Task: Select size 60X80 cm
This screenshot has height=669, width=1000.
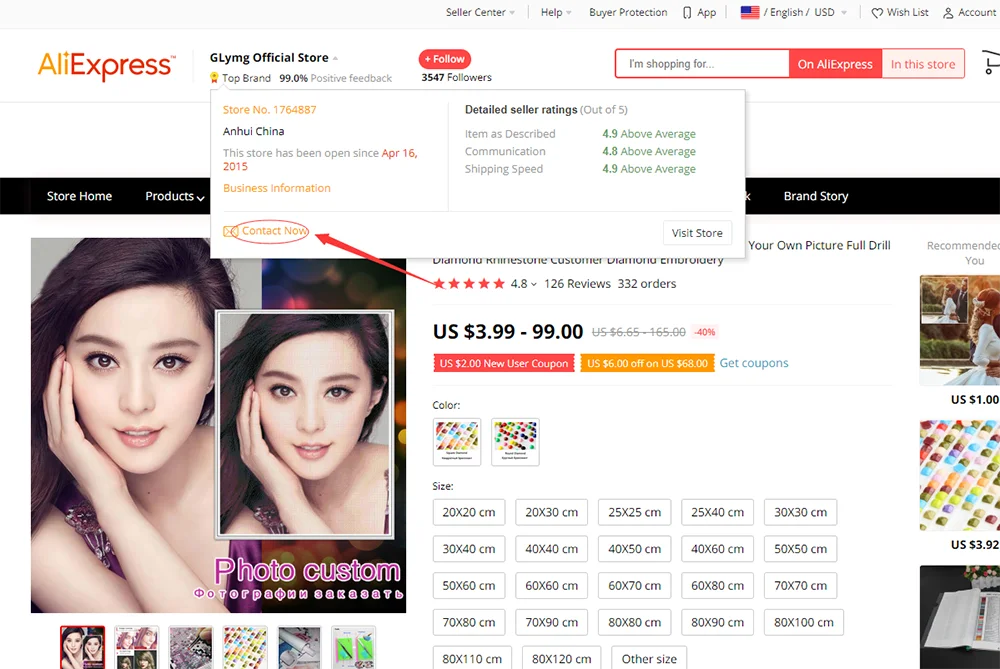Action: pyautogui.click(x=717, y=585)
